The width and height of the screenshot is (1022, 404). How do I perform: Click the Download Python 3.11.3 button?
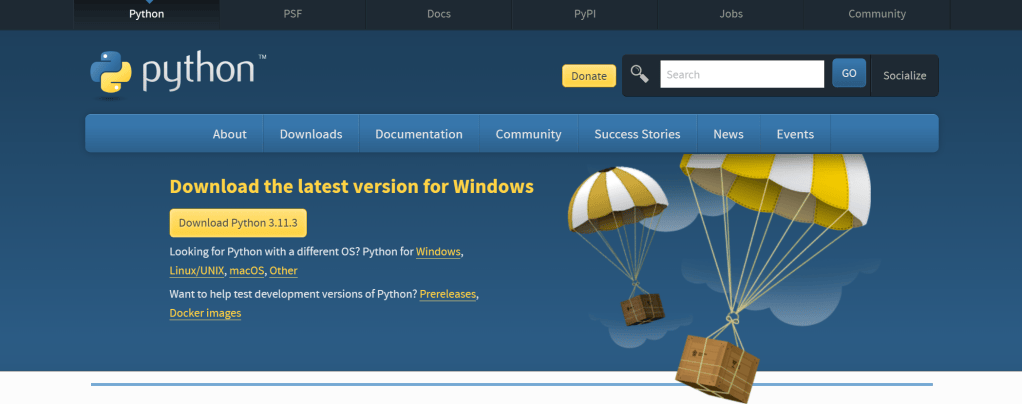pyautogui.click(x=238, y=223)
